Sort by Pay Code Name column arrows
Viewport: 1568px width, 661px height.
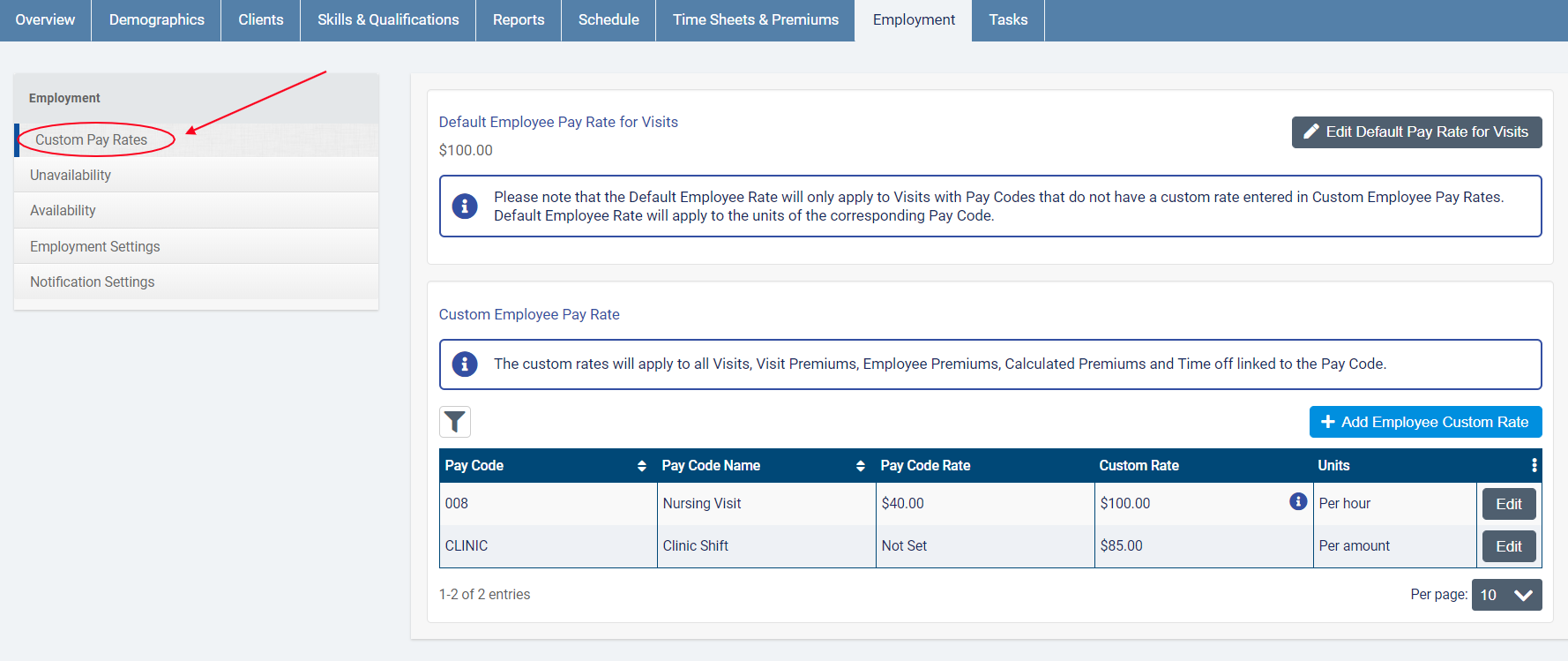click(x=860, y=466)
